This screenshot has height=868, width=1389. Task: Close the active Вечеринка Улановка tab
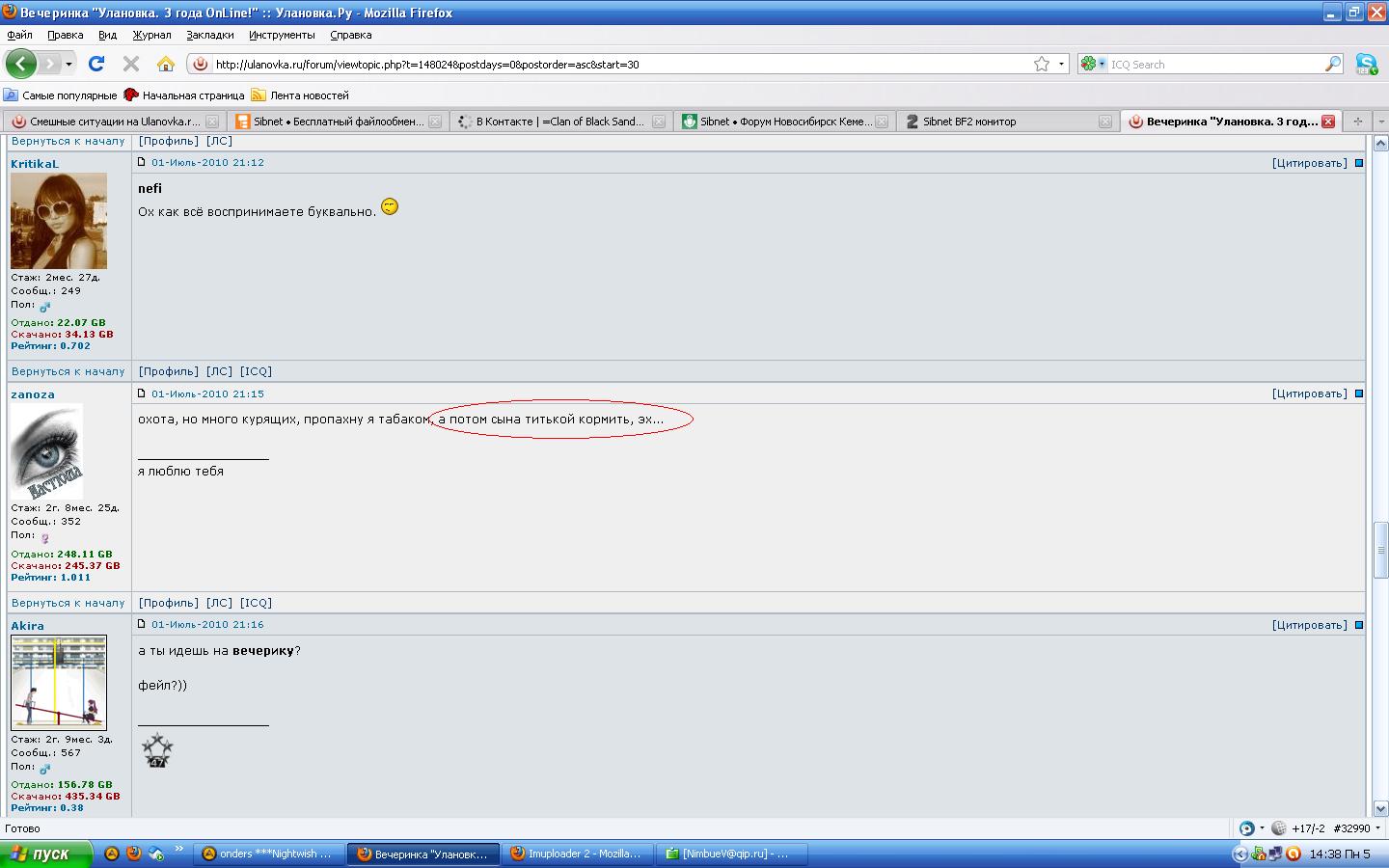pyautogui.click(x=1328, y=122)
